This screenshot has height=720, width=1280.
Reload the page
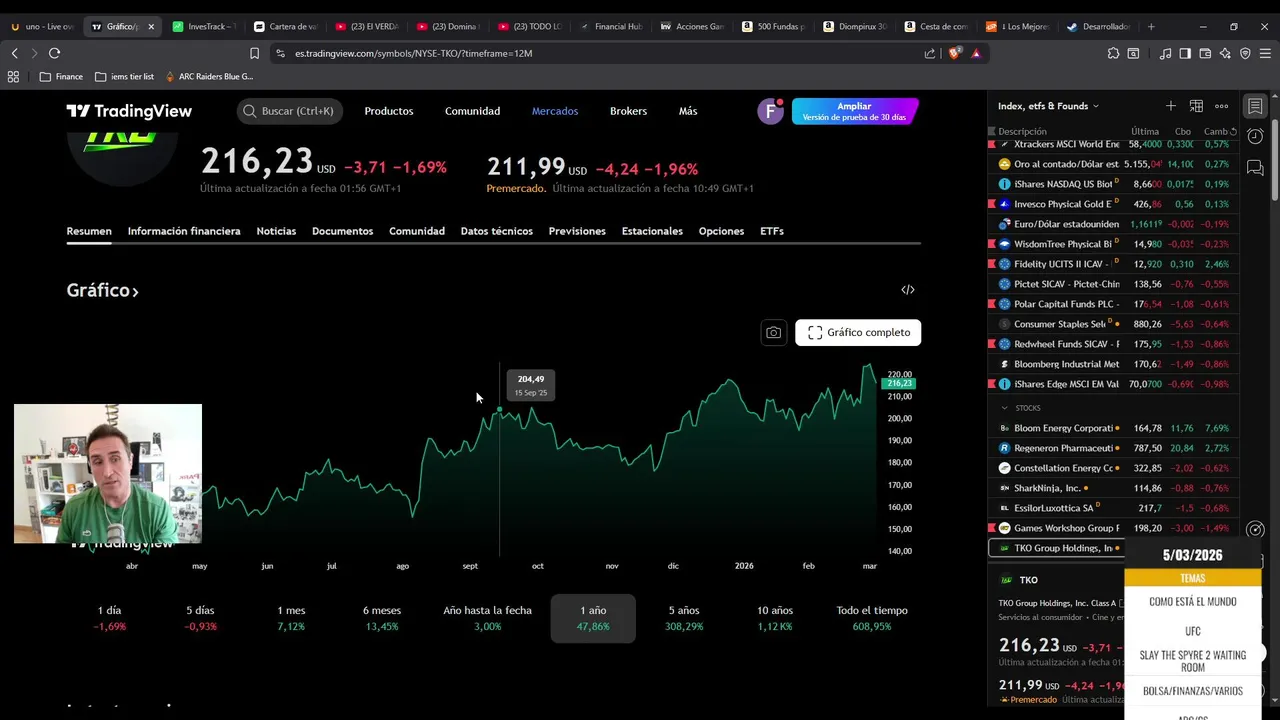pos(54,53)
